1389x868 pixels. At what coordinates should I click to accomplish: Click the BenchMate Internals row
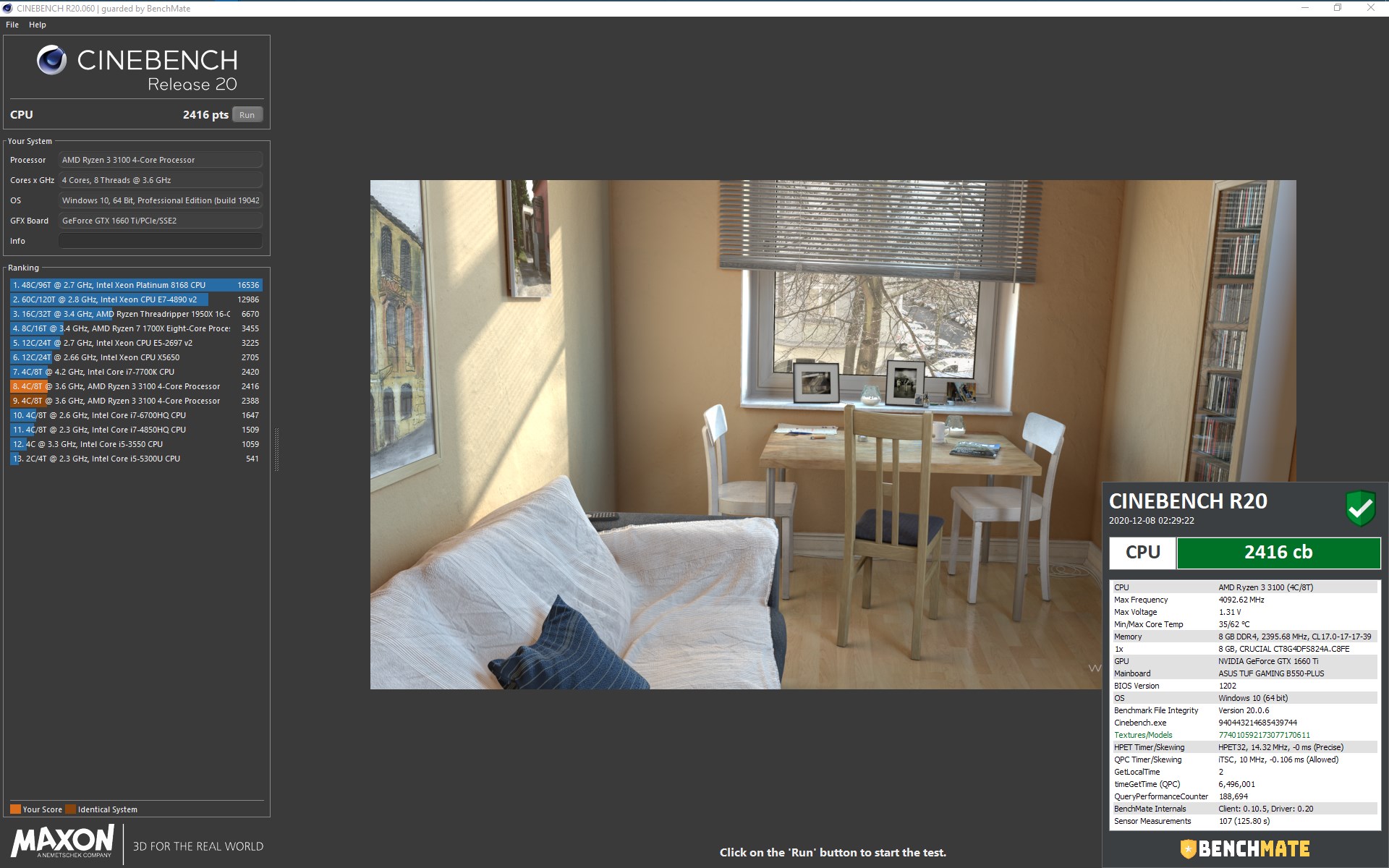pyautogui.click(x=1244, y=809)
